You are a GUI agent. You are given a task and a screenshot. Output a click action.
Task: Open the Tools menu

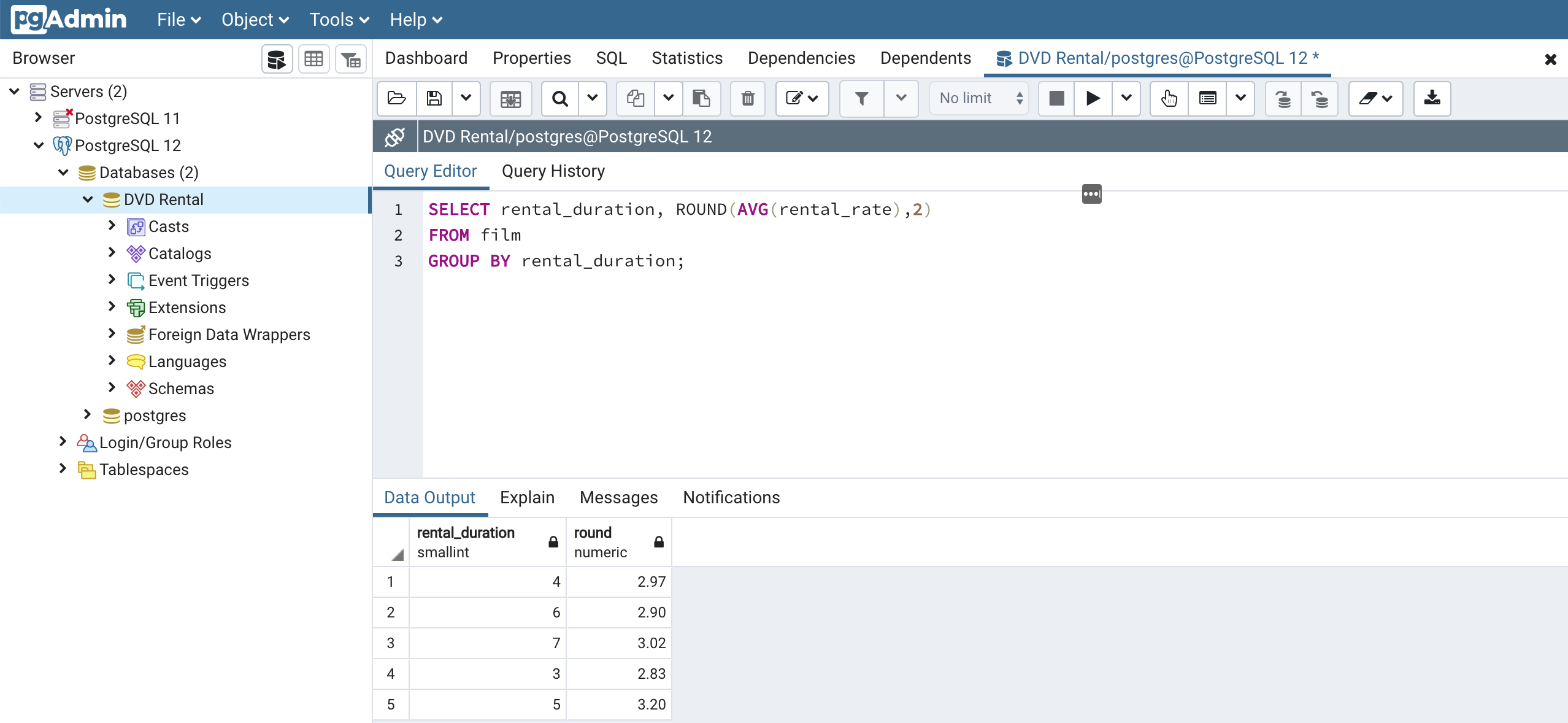(x=334, y=19)
